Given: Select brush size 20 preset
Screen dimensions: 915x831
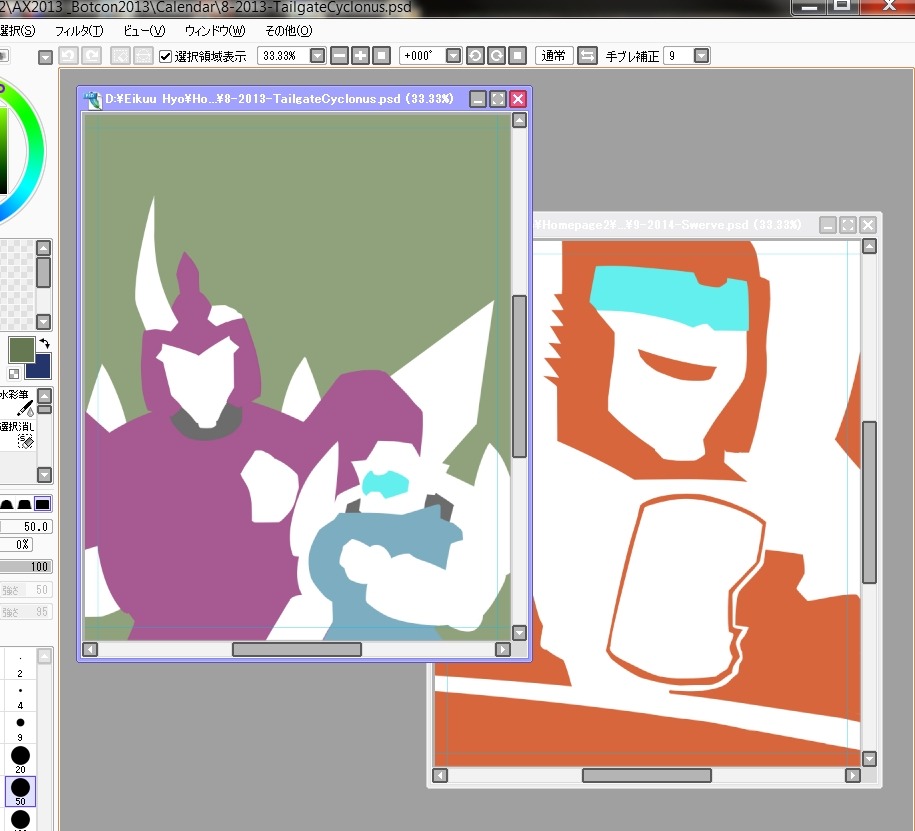Looking at the screenshot, I should (20, 760).
